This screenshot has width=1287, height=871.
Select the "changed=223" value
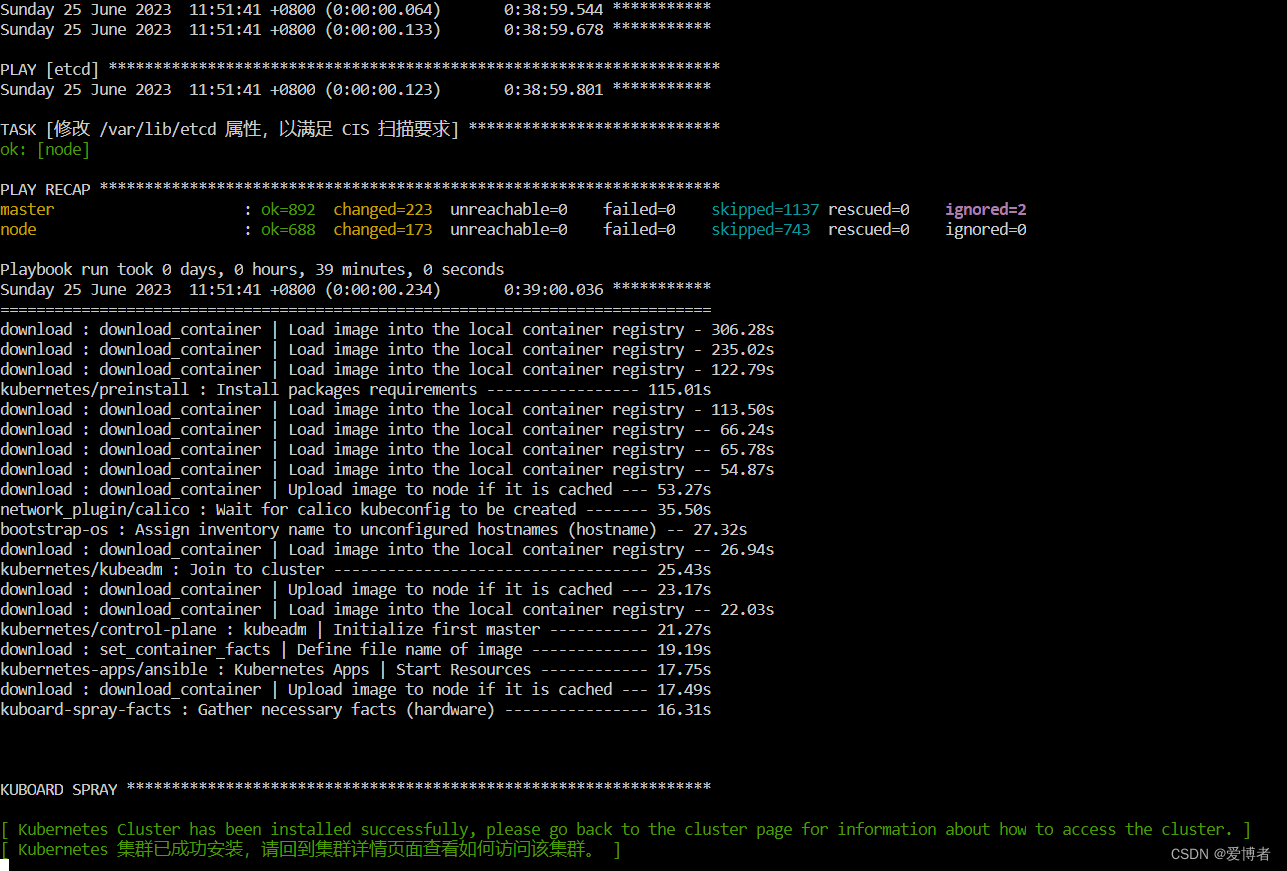383,209
